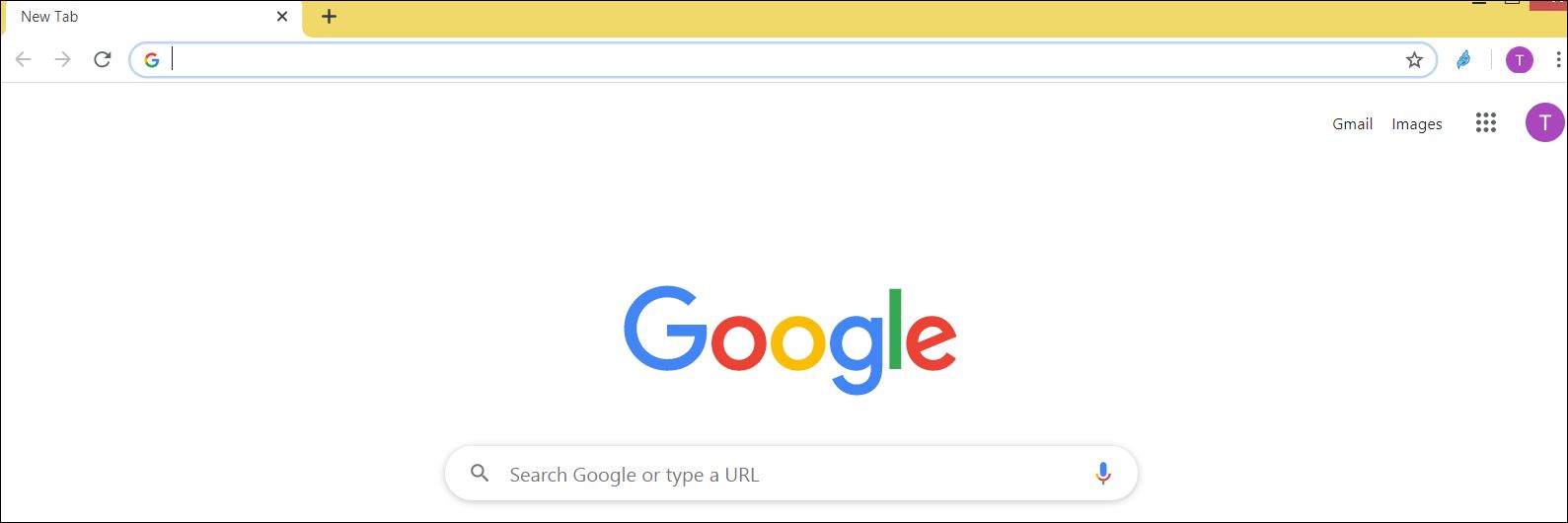Screen dimensions: 1568x523
Task: Open the Images link
Action: pos(1417,124)
